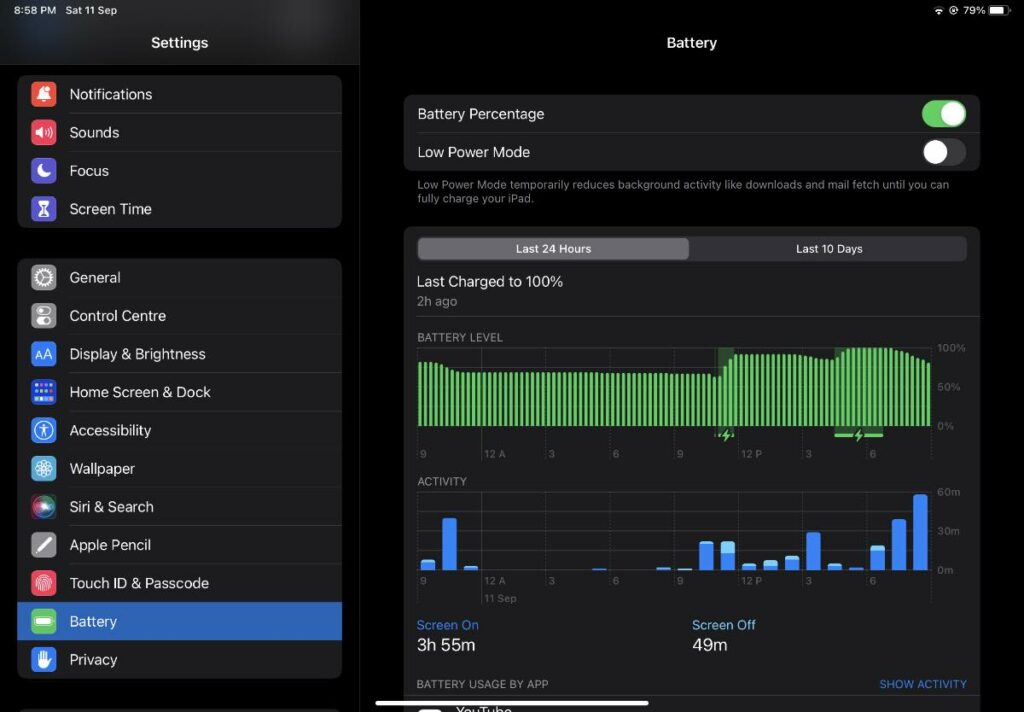Tap the Accessibility icon

(43, 430)
